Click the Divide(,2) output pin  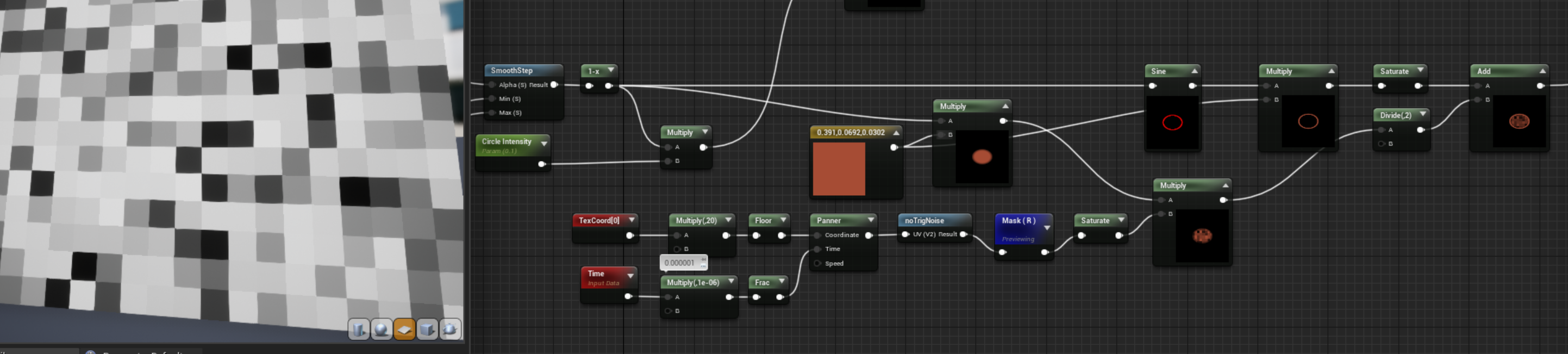click(x=1420, y=130)
